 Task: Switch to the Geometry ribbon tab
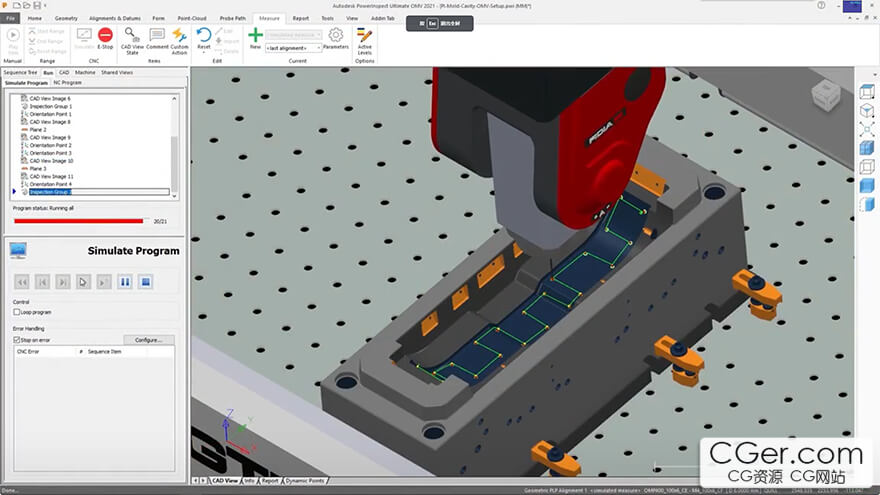tap(66, 19)
